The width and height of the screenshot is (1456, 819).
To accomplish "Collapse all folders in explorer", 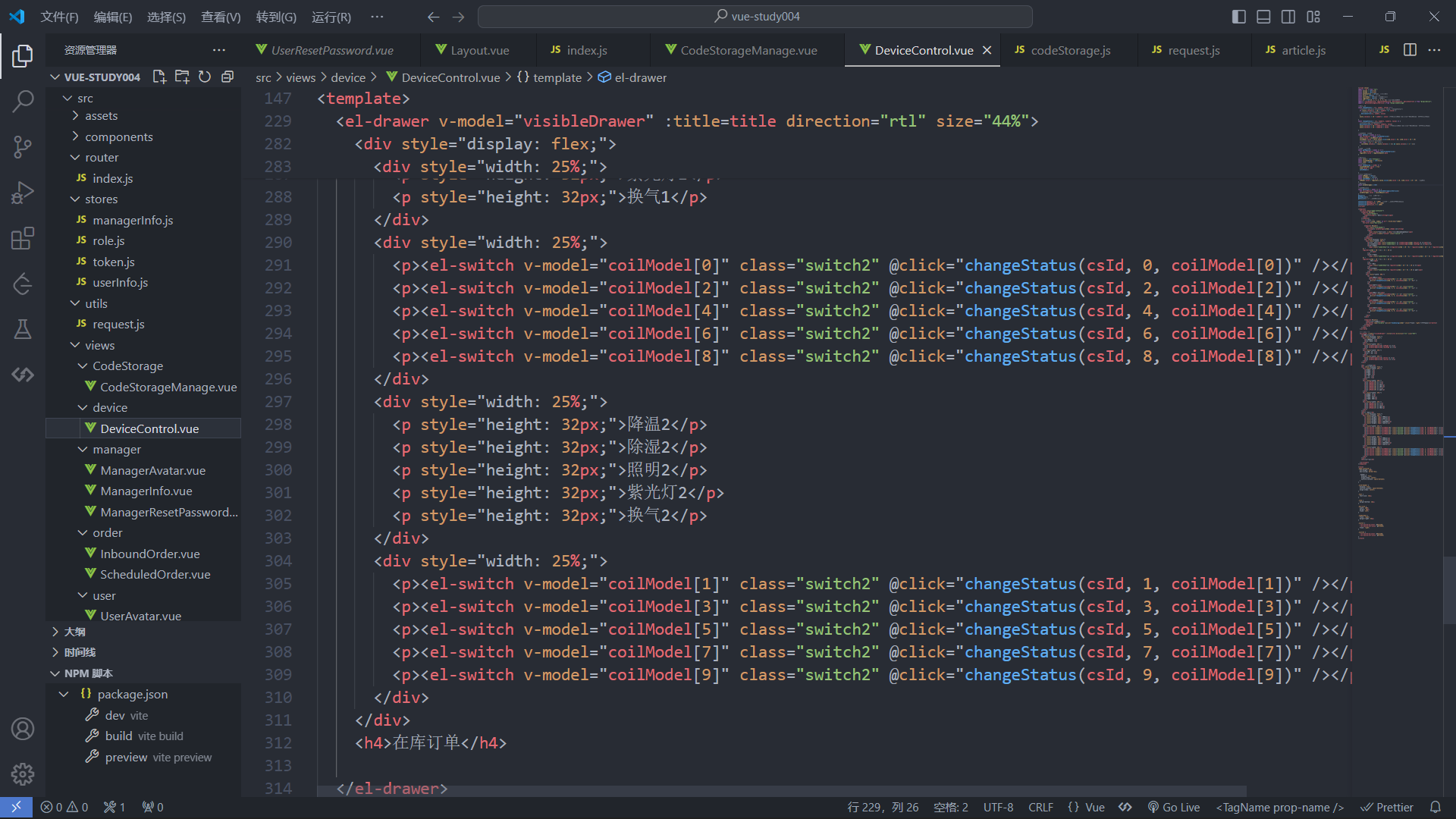I will [x=227, y=77].
